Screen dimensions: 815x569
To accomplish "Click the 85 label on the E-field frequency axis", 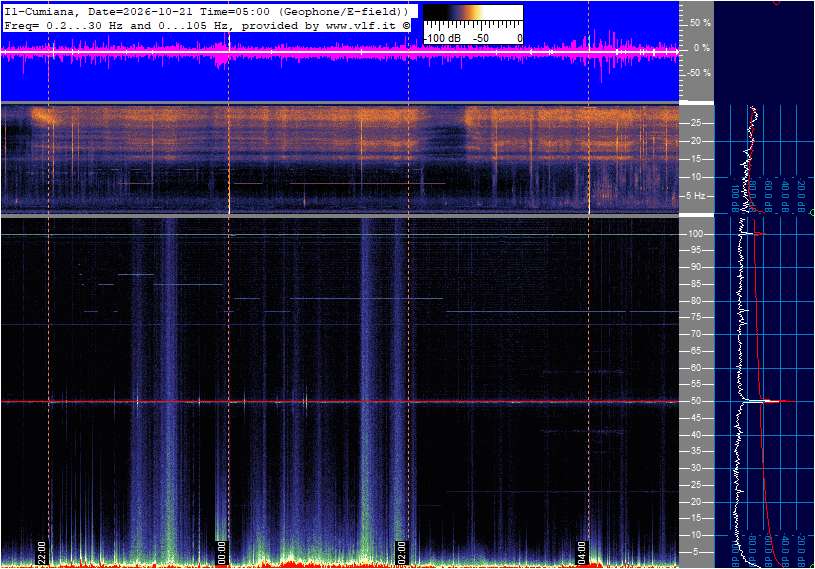I will pos(696,284).
